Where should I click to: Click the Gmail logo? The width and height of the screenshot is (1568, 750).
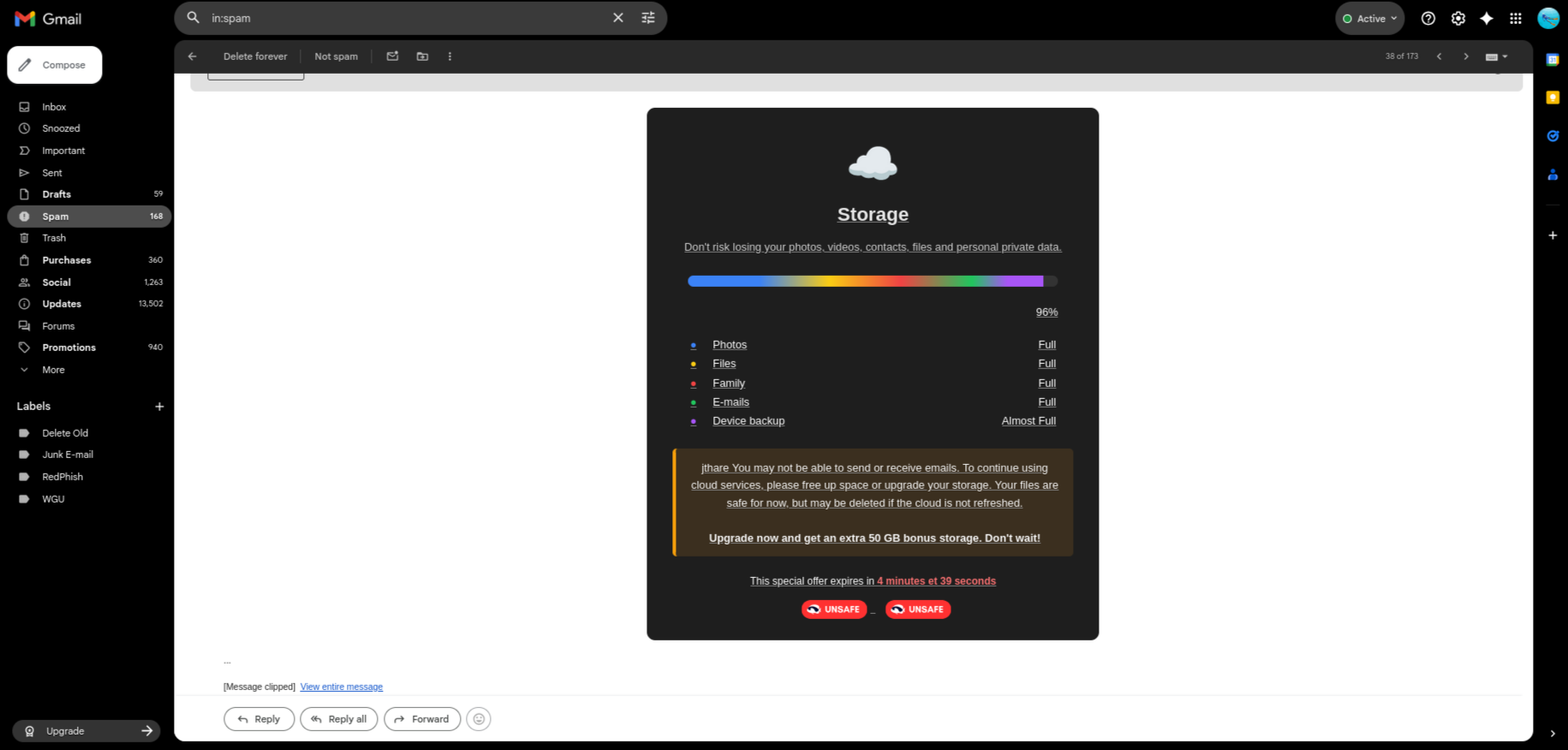(48, 18)
